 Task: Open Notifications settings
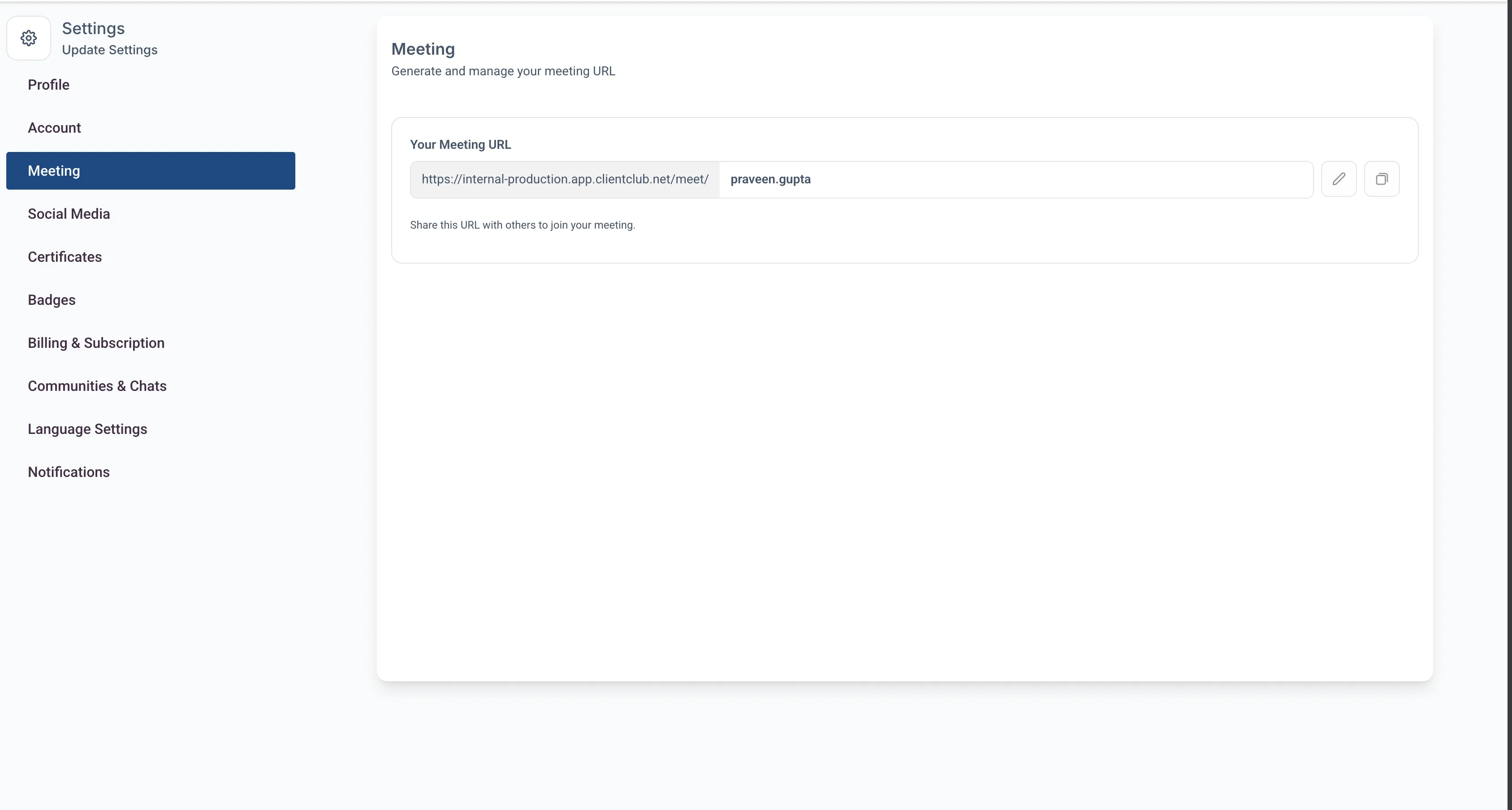pos(69,472)
